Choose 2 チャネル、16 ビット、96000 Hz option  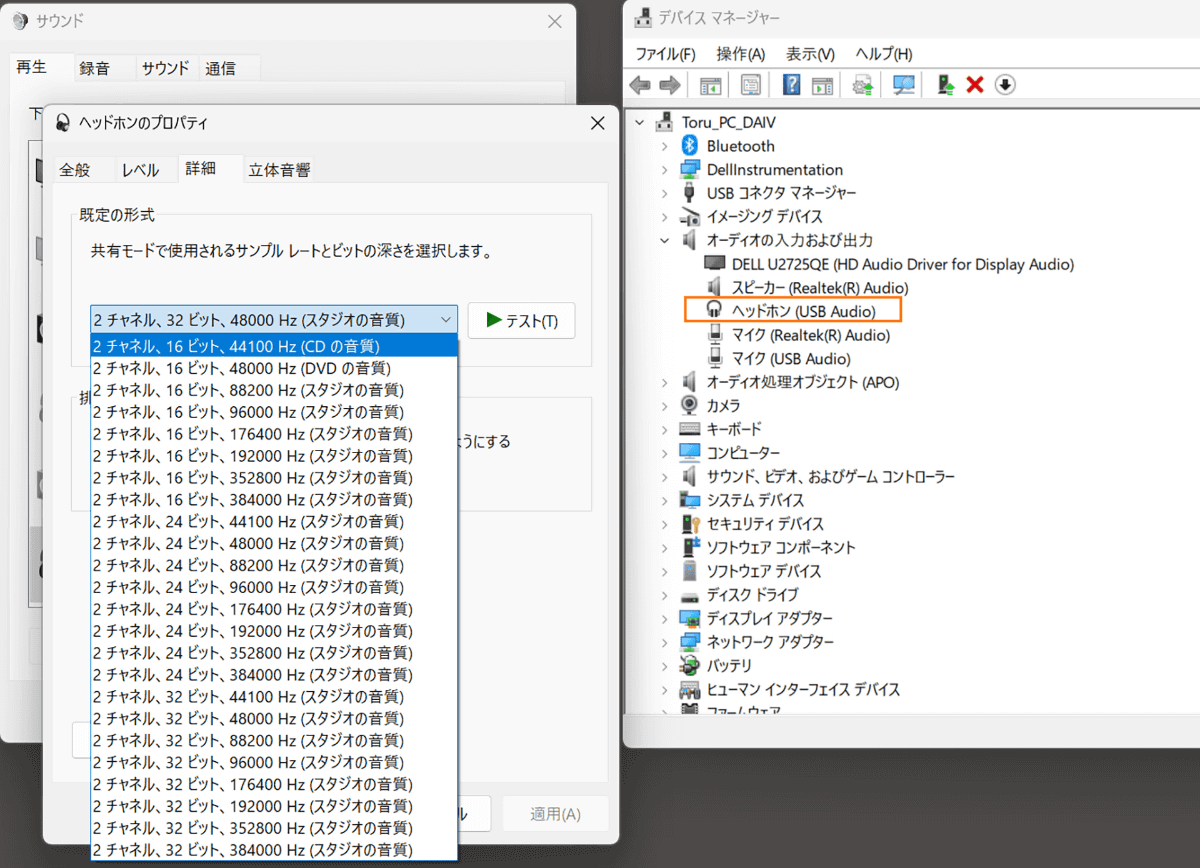274,412
